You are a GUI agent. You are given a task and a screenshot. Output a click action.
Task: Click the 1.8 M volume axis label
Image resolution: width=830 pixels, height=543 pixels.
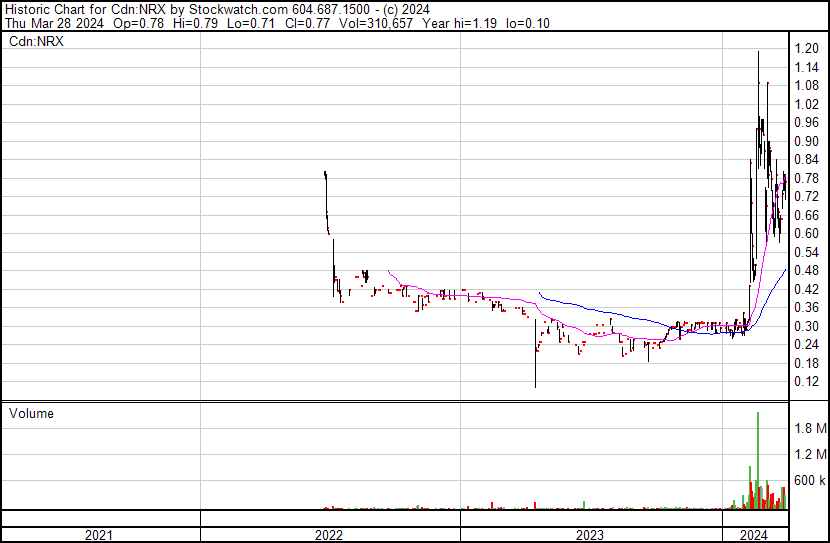pyautogui.click(x=809, y=428)
